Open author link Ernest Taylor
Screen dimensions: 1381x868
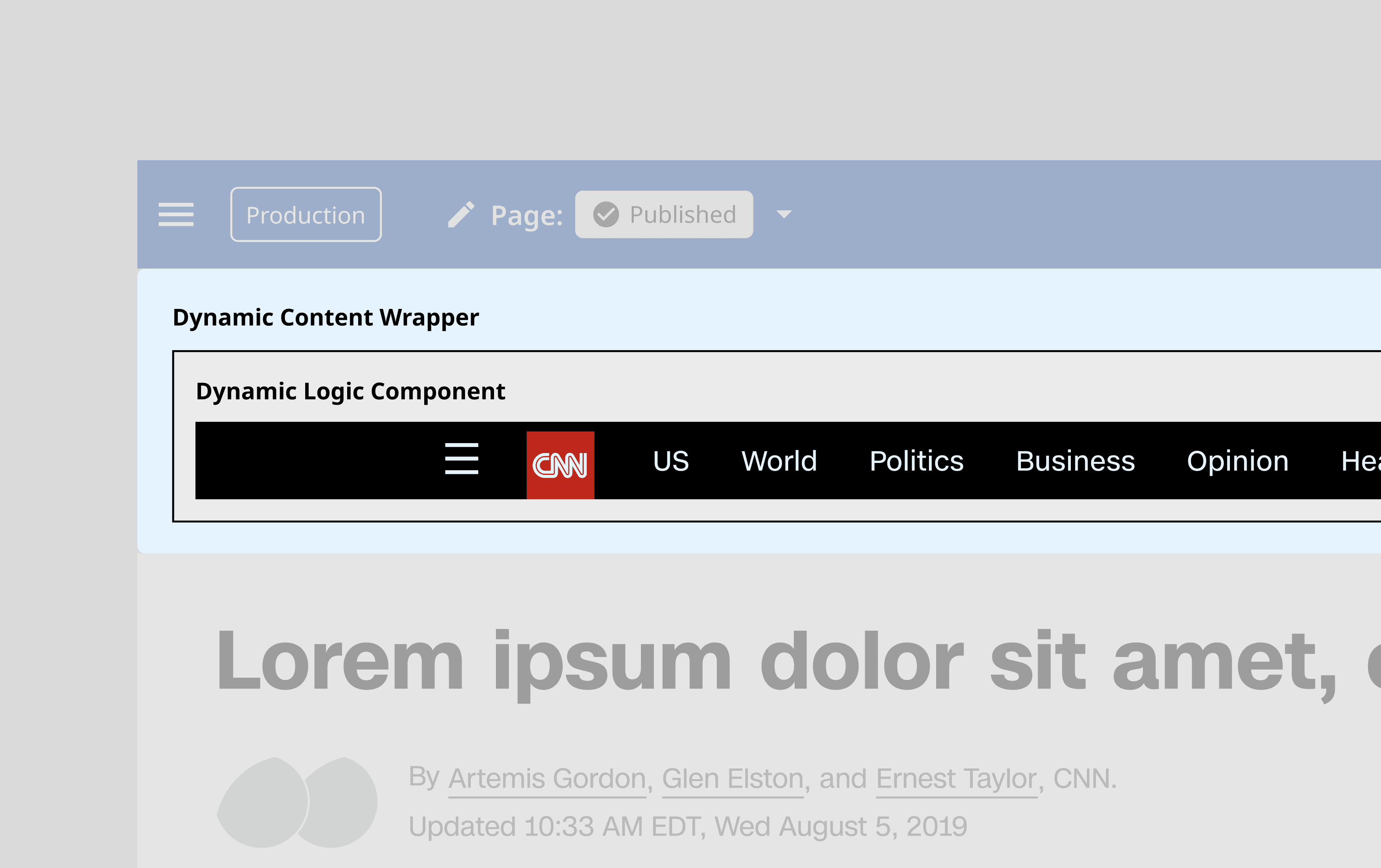(x=956, y=779)
